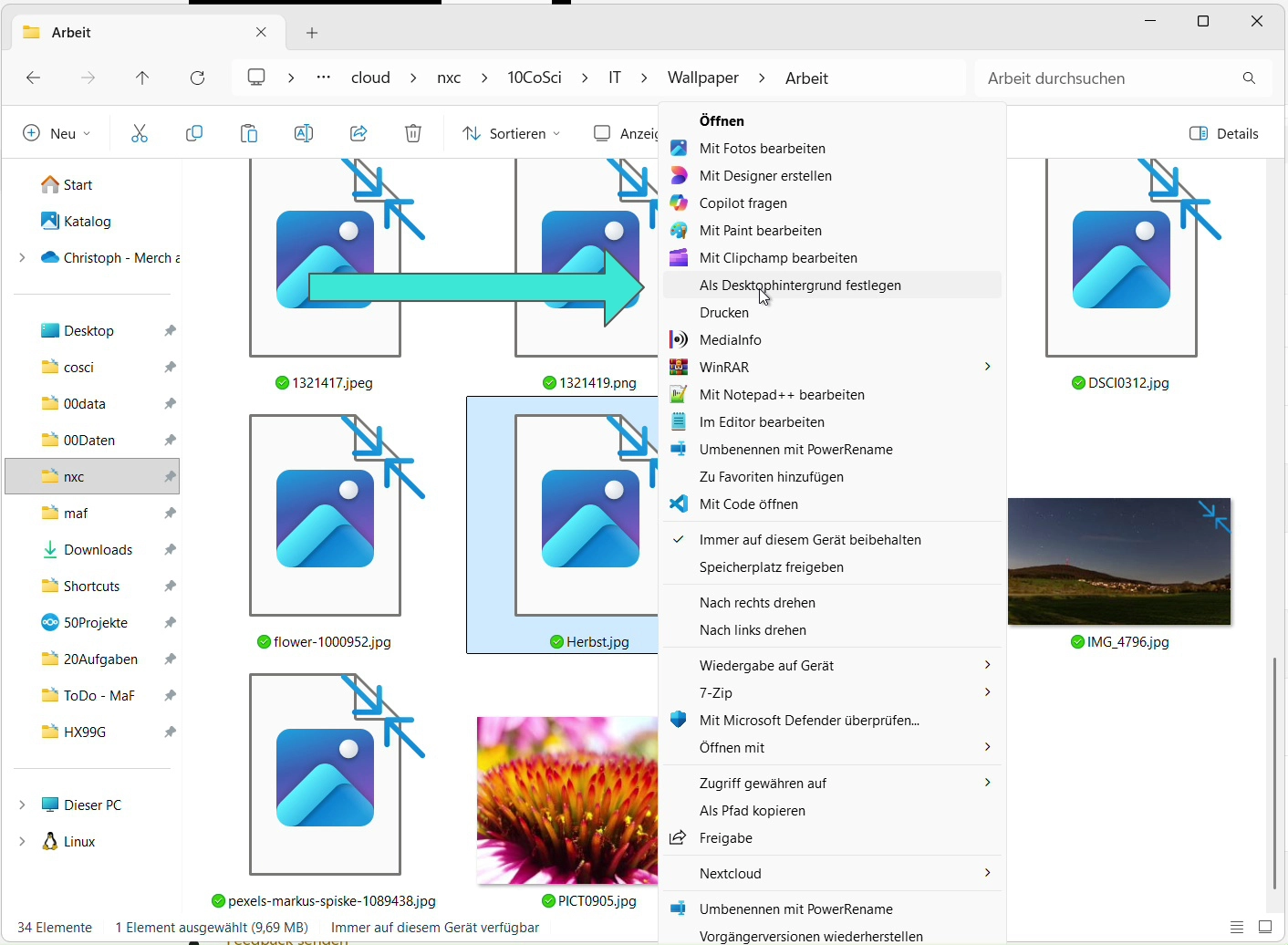The width and height of the screenshot is (1288, 945).
Task: Expand the Linux tree node
Action: (x=22, y=841)
